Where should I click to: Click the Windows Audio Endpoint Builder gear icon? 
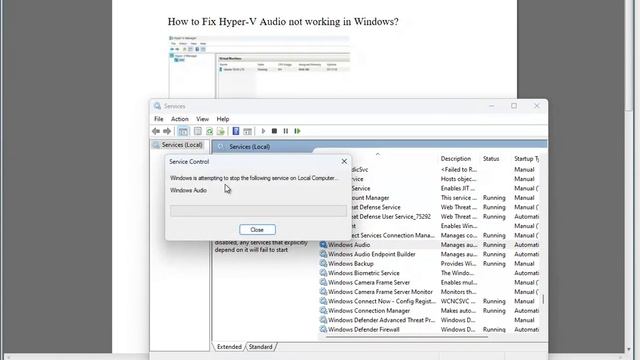pyautogui.click(x=323, y=254)
